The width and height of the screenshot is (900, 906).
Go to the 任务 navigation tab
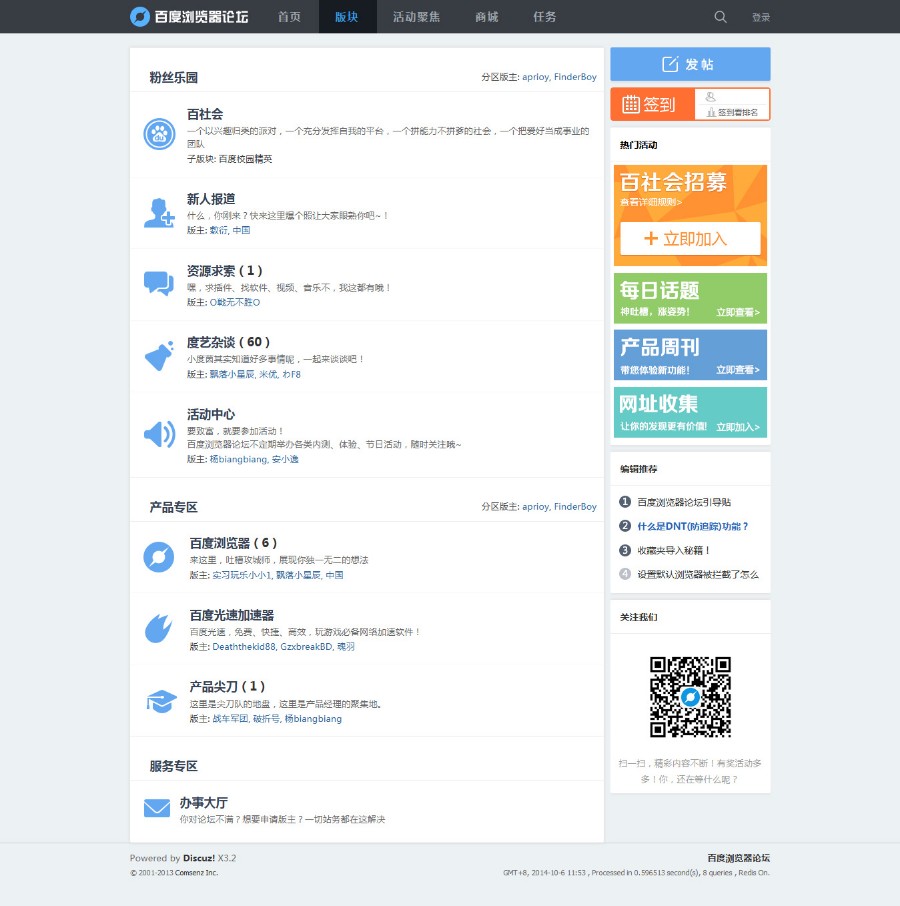coord(545,17)
